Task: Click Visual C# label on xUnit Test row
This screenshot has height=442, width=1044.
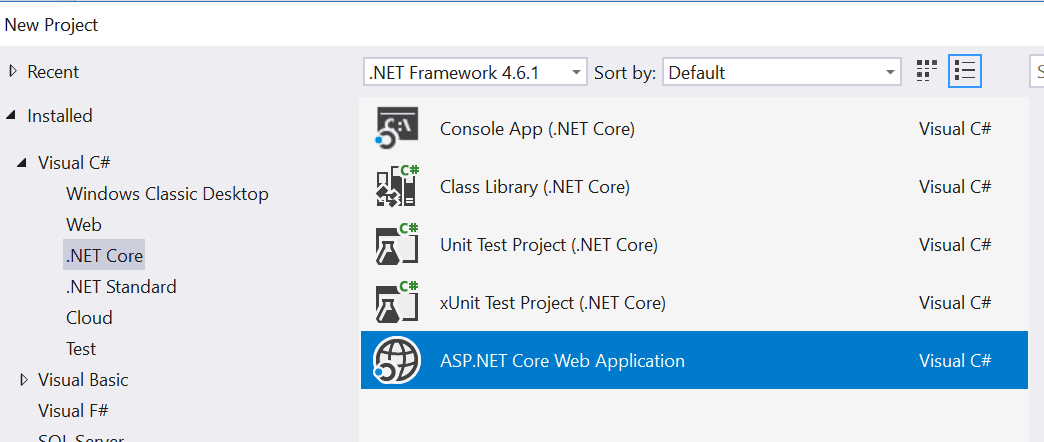Action: click(x=955, y=303)
